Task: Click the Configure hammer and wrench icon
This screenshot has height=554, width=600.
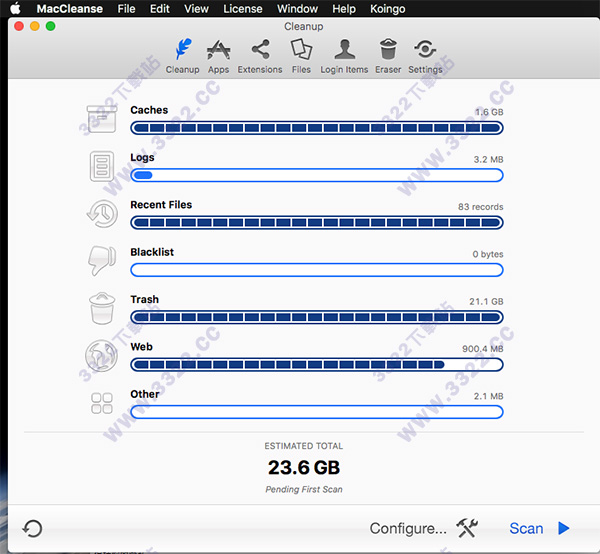Action: coord(467,528)
